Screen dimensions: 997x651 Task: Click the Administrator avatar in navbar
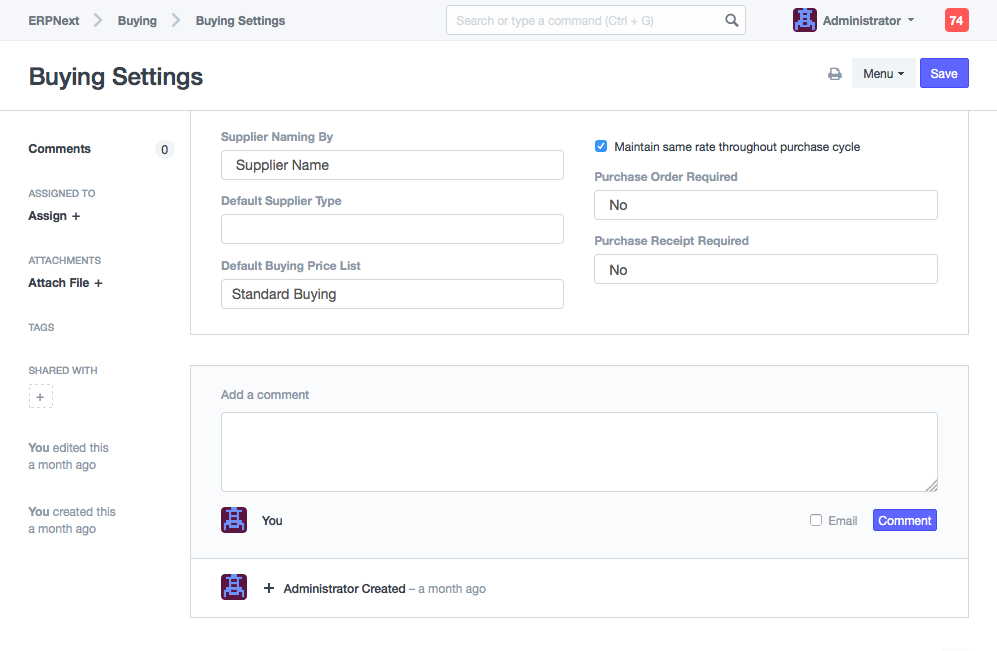click(804, 20)
